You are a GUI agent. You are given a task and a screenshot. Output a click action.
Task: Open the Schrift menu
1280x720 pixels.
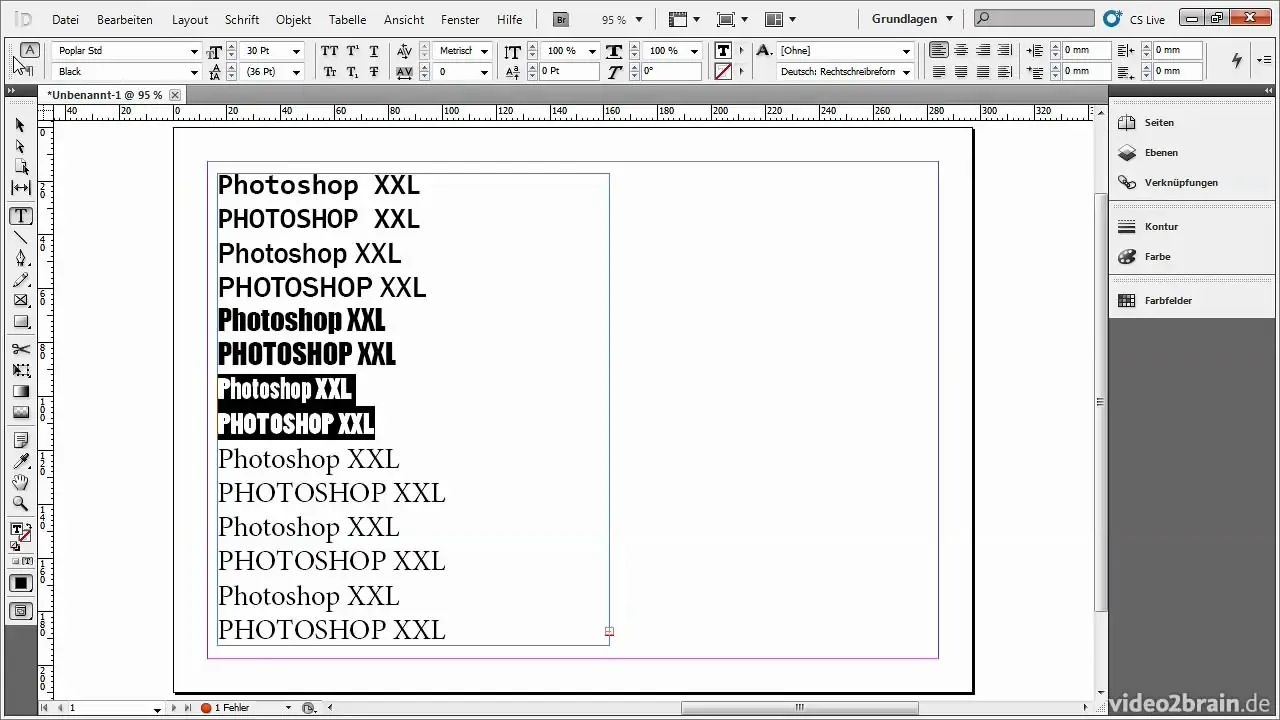tap(243, 20)
